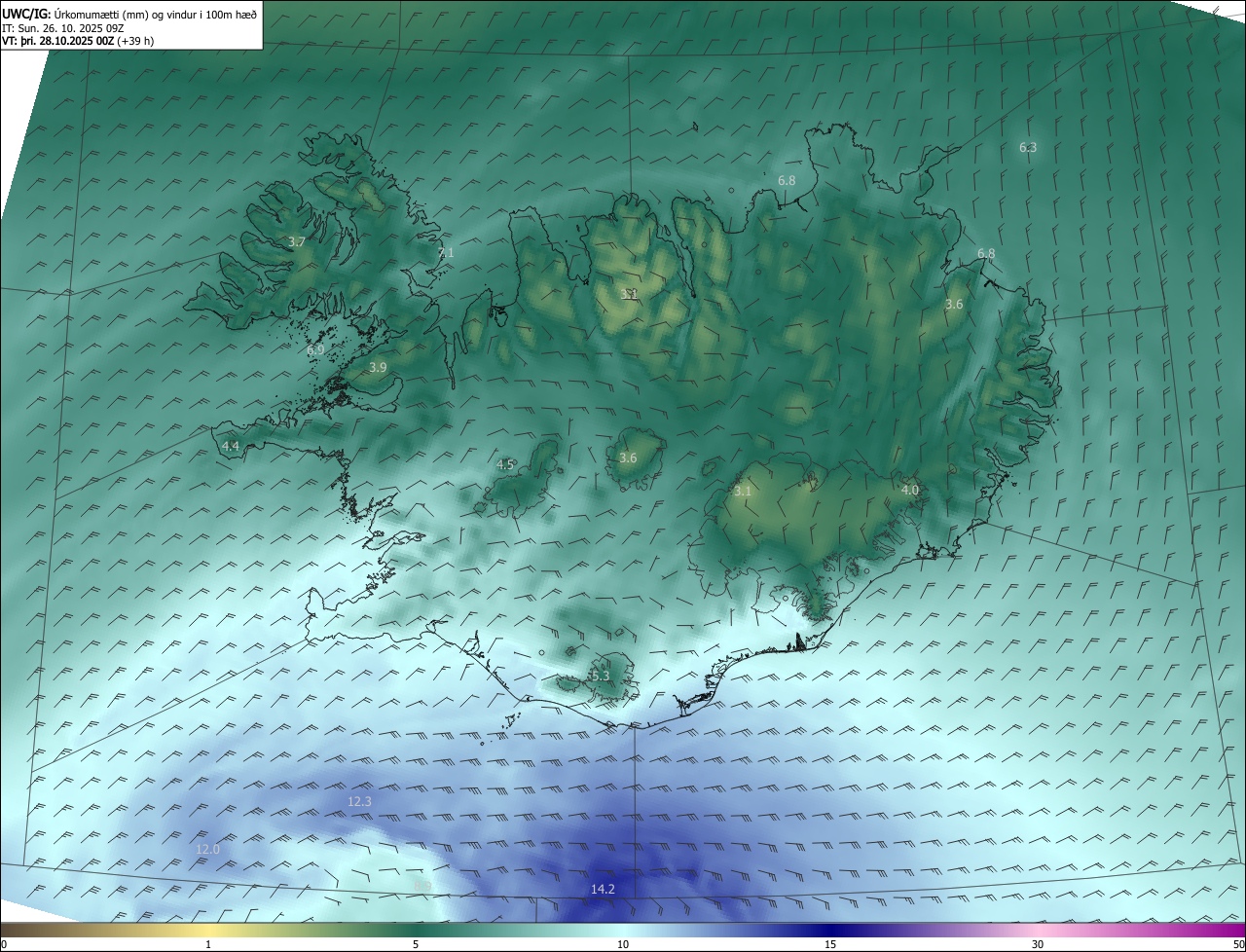1246x952 pixels.
Task: Click the 4.4 label on Snæfellsnes peninsula
Action: pyautogui.click(x=231, y=446)
